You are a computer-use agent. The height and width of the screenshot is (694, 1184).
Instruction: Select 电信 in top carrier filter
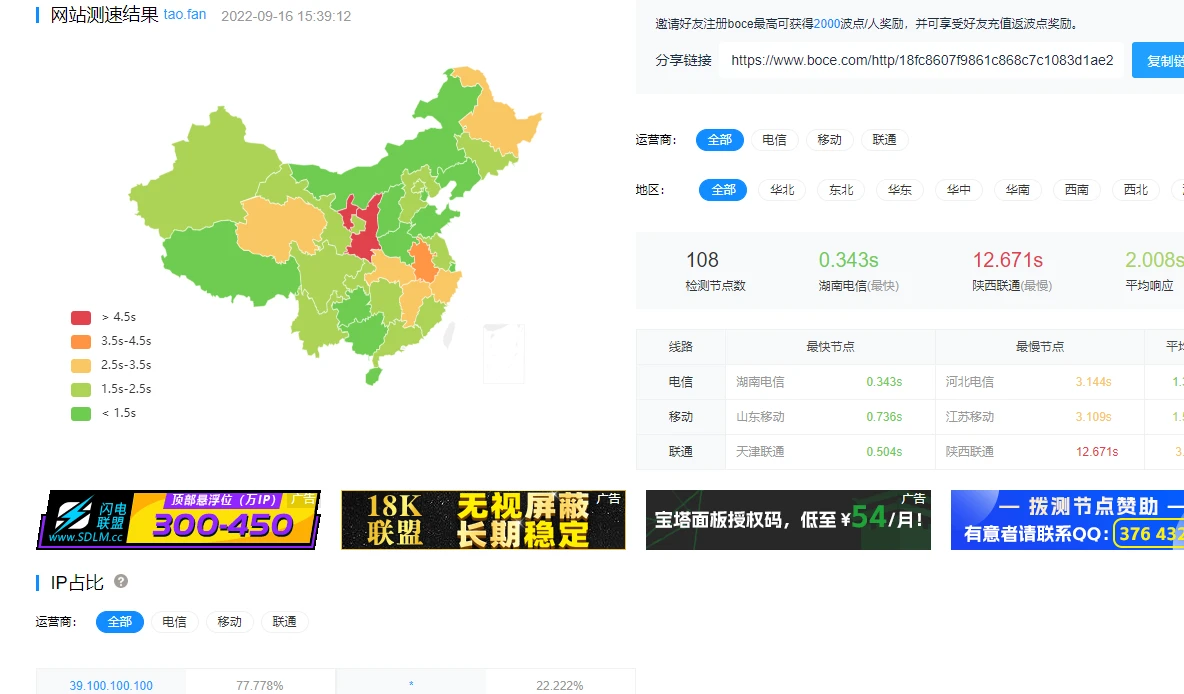coord(774,140)
